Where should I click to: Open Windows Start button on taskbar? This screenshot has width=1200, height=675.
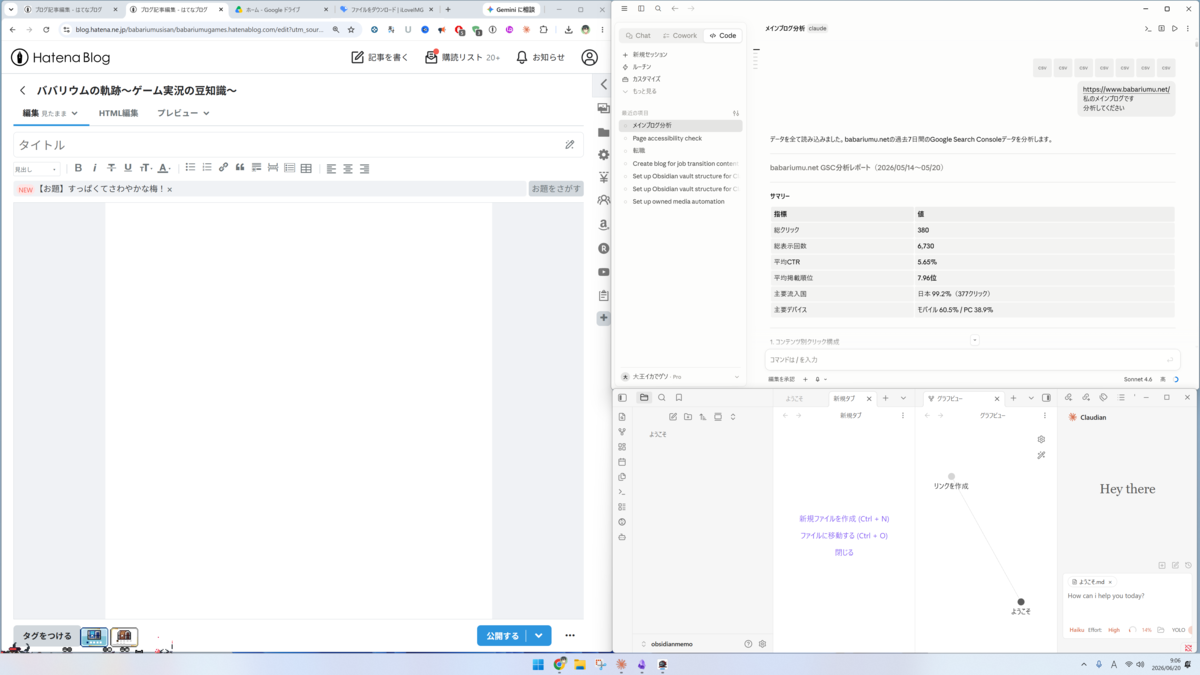[538, 664]
